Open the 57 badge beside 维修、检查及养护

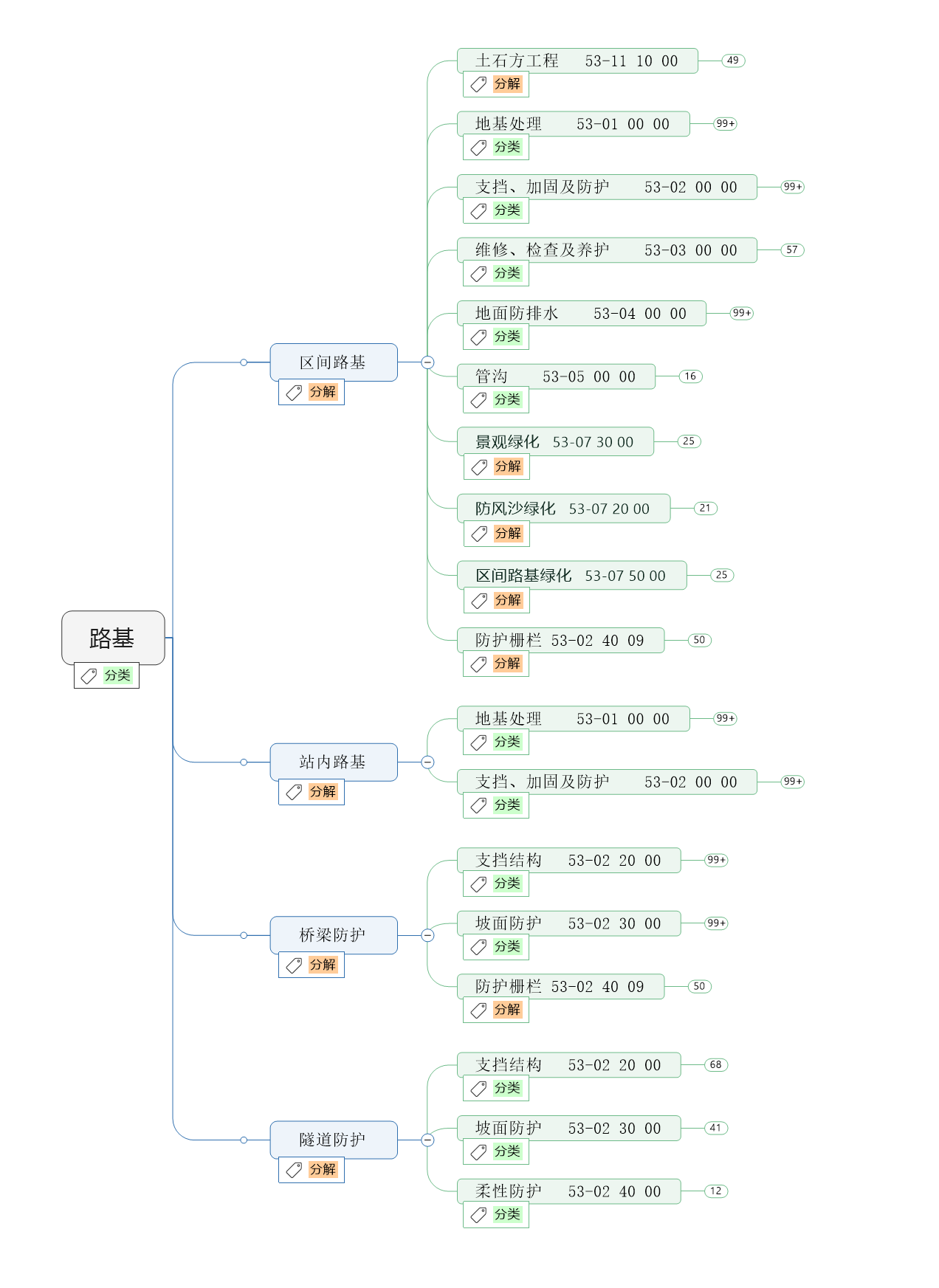(792, 250)
